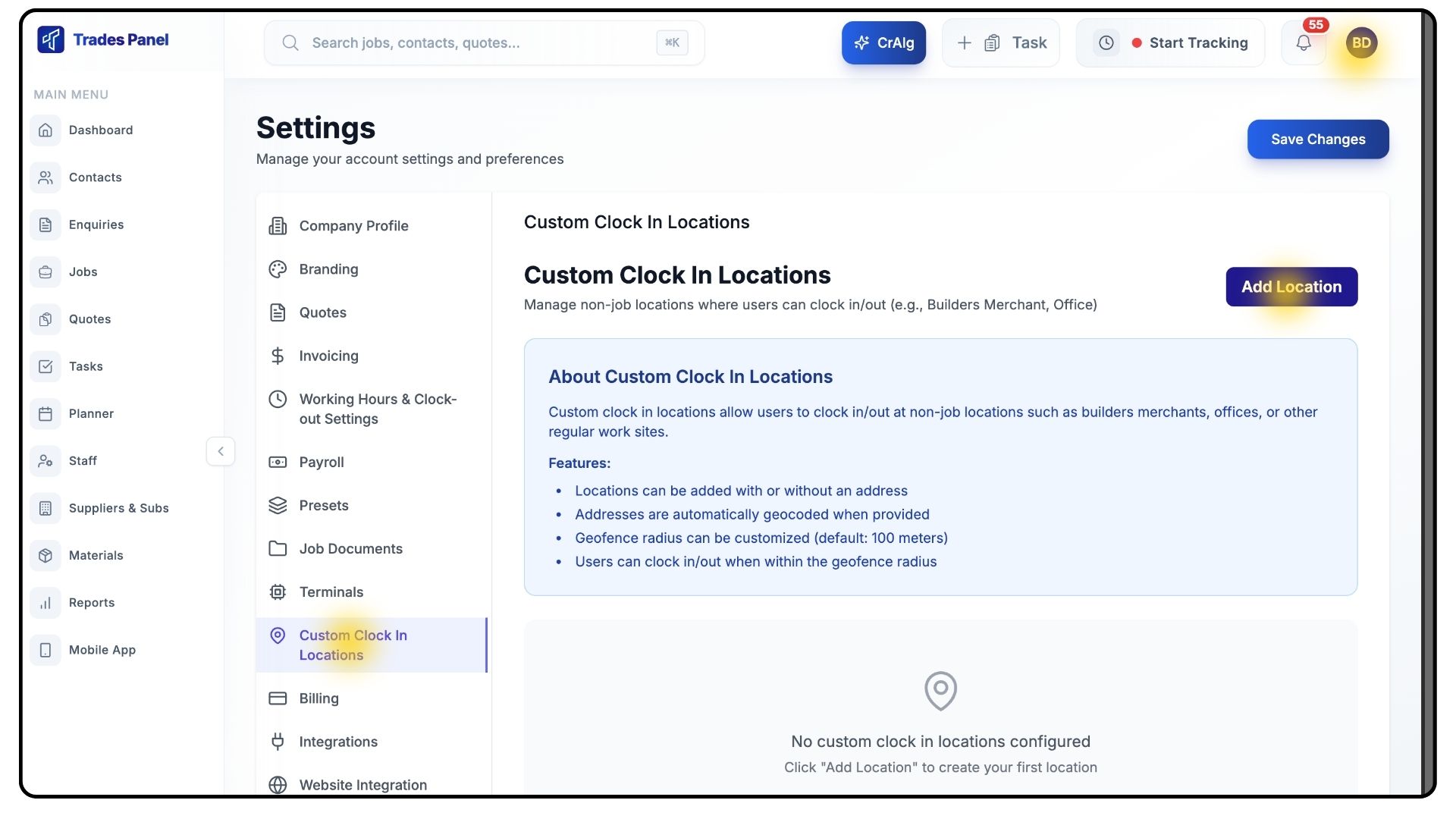Viewport: 1456px width, 819px height.
Task: Launch the CrAIg assistant button
Action: [x=883, y=43]
